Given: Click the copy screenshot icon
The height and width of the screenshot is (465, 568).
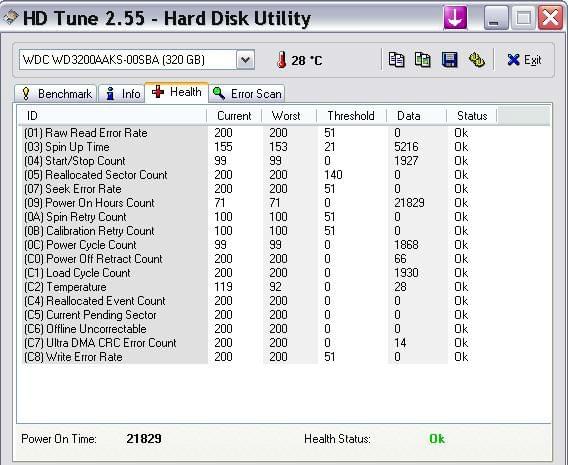Looking at the screenshot, I should click(422, 60).
